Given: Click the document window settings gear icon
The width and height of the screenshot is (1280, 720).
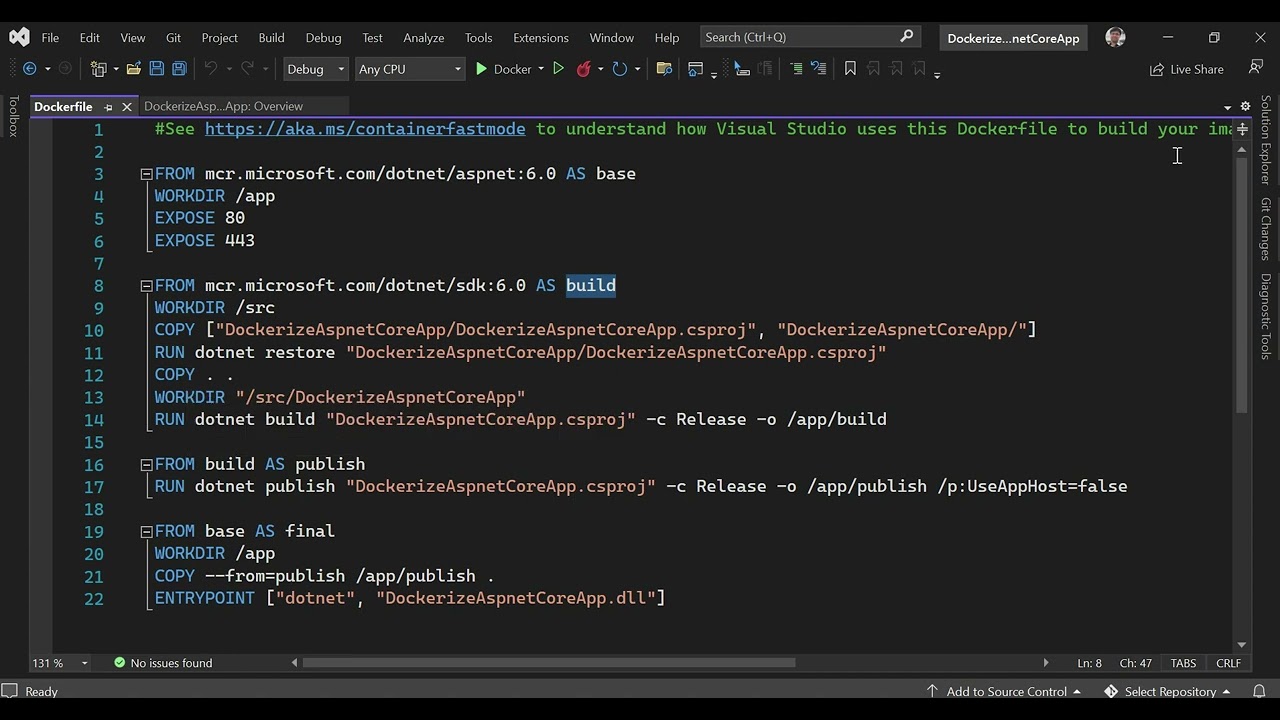Looking at the screenshot, I should coord(1245,106).
